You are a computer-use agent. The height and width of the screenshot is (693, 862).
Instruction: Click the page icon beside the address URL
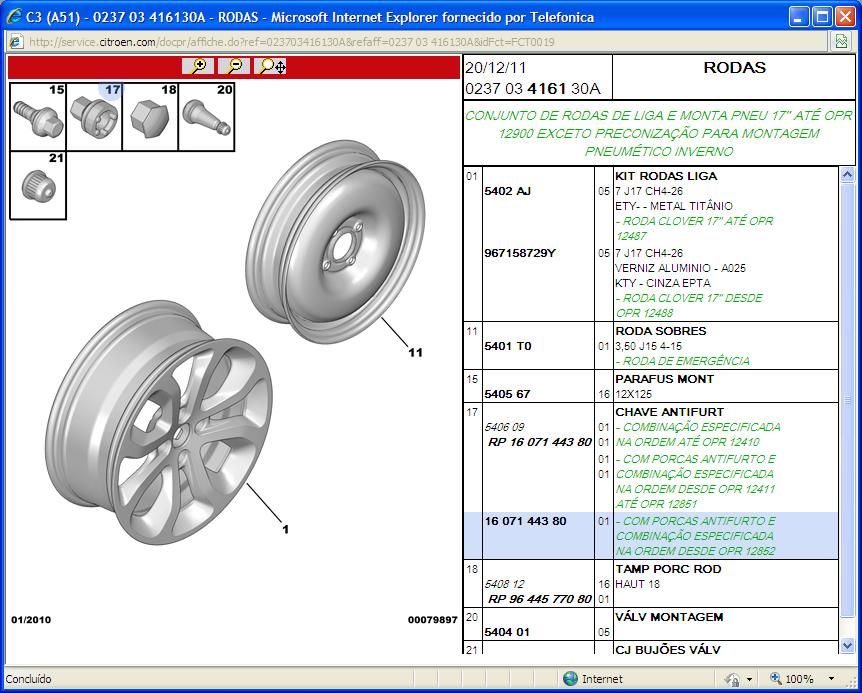click(16, 42)
